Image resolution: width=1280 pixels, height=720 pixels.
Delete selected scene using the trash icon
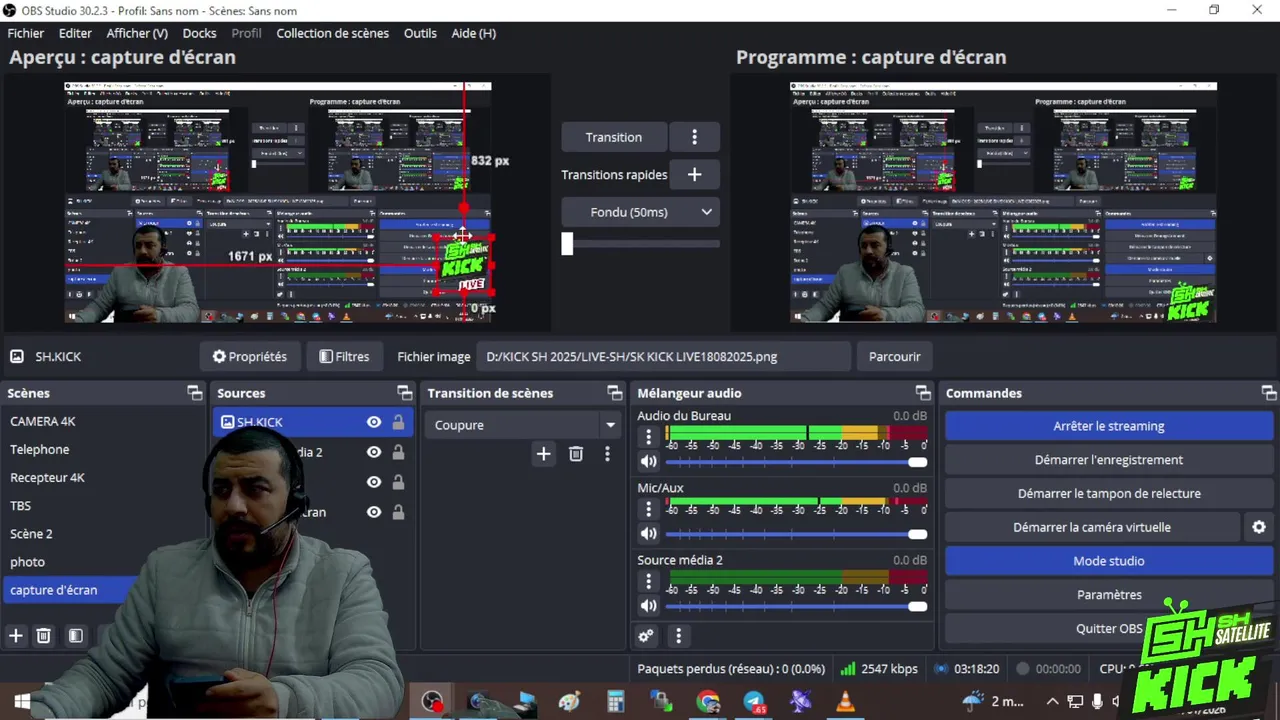(44, 636)
